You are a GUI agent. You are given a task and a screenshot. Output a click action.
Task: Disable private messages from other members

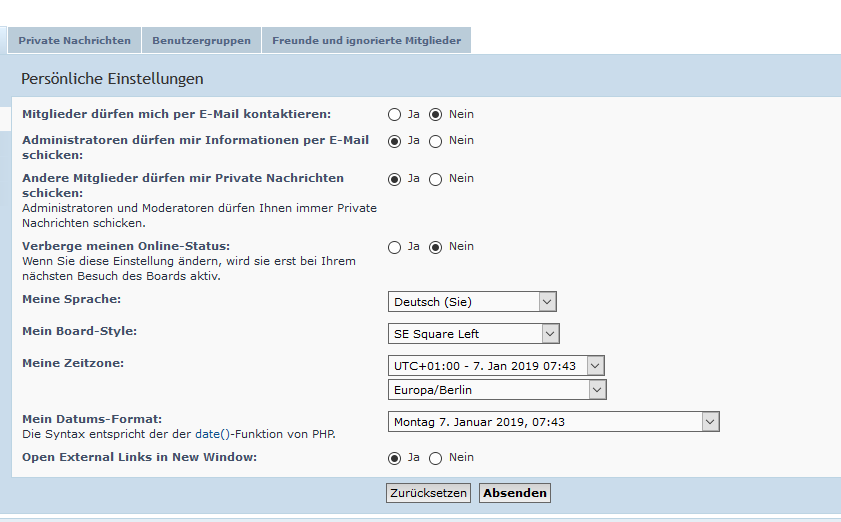click(435, 179)
